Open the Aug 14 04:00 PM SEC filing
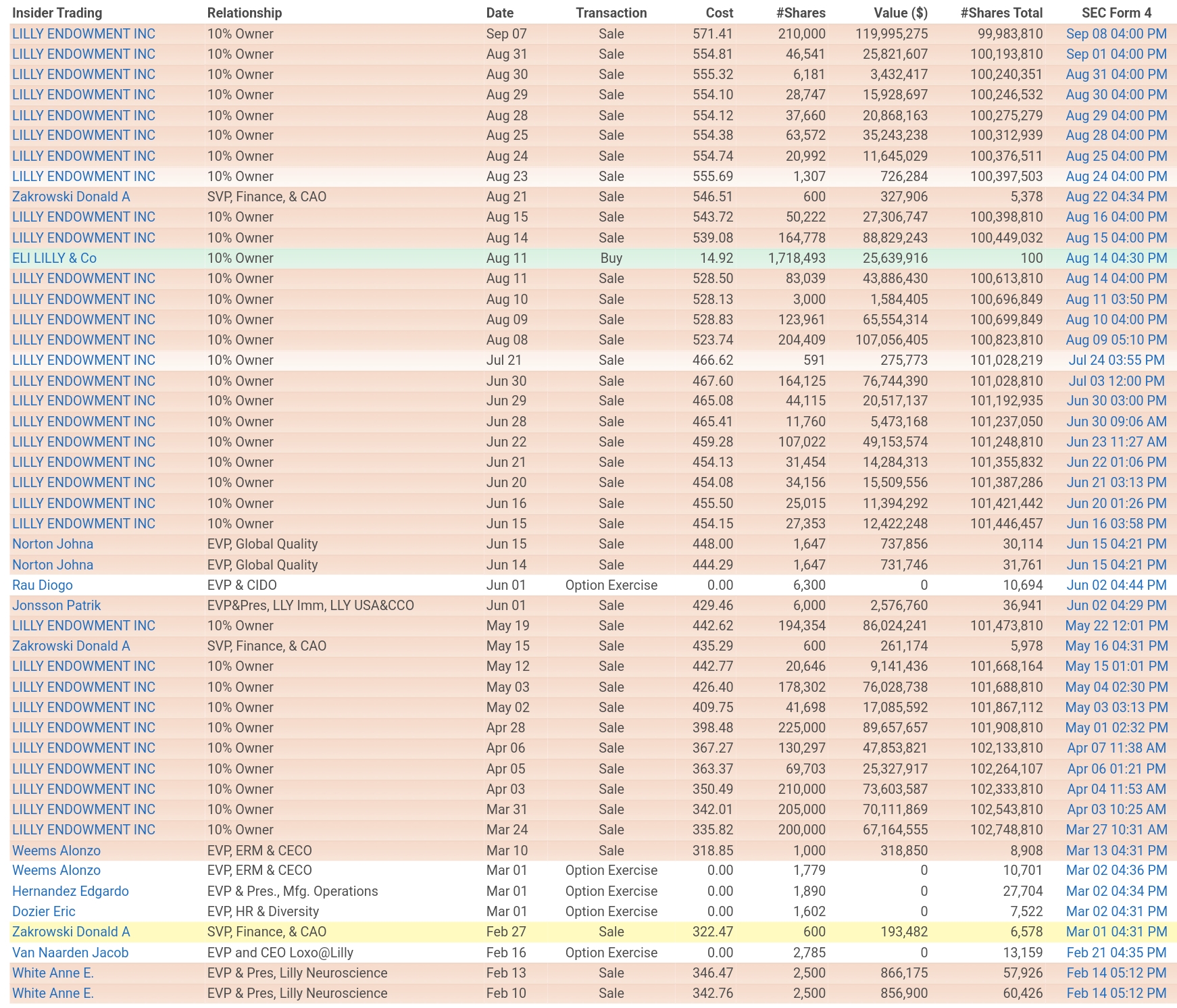The image size is (1177, 1008). coord(1116,278)
